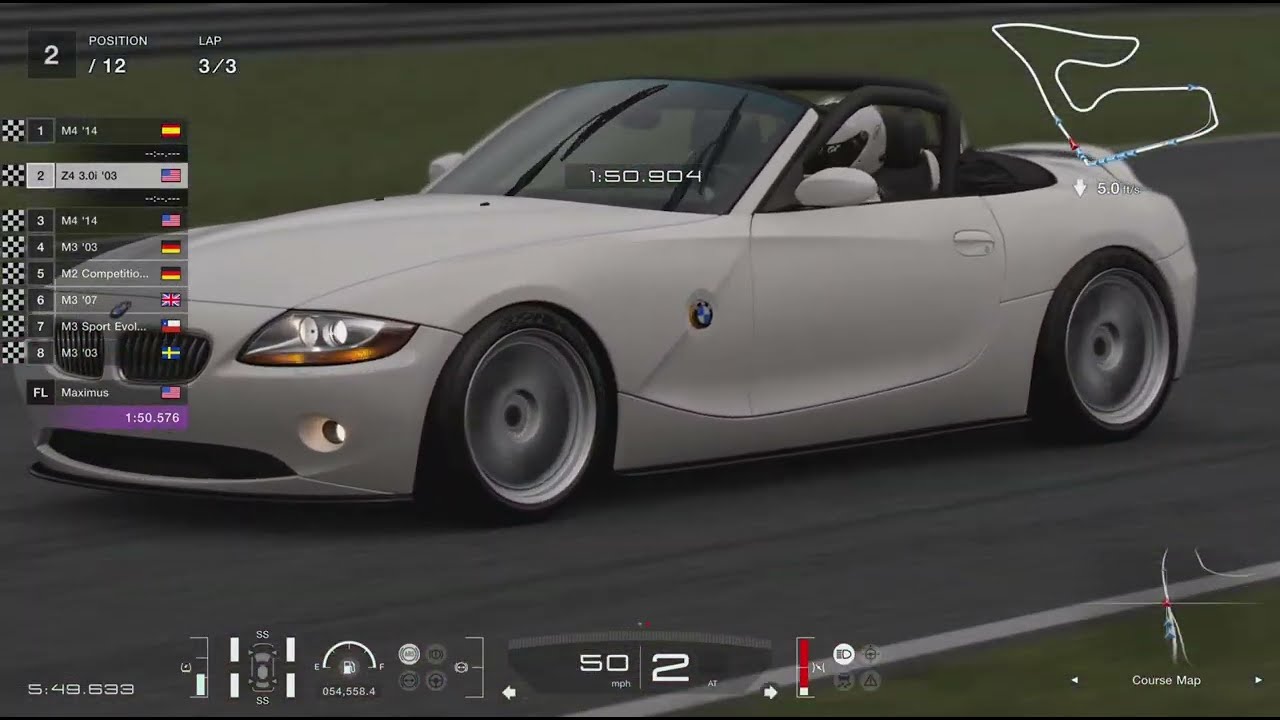Click the left turn signal arrow
Screen dimensions: 1280x720
pyautogui.click(x=509, y=691)
